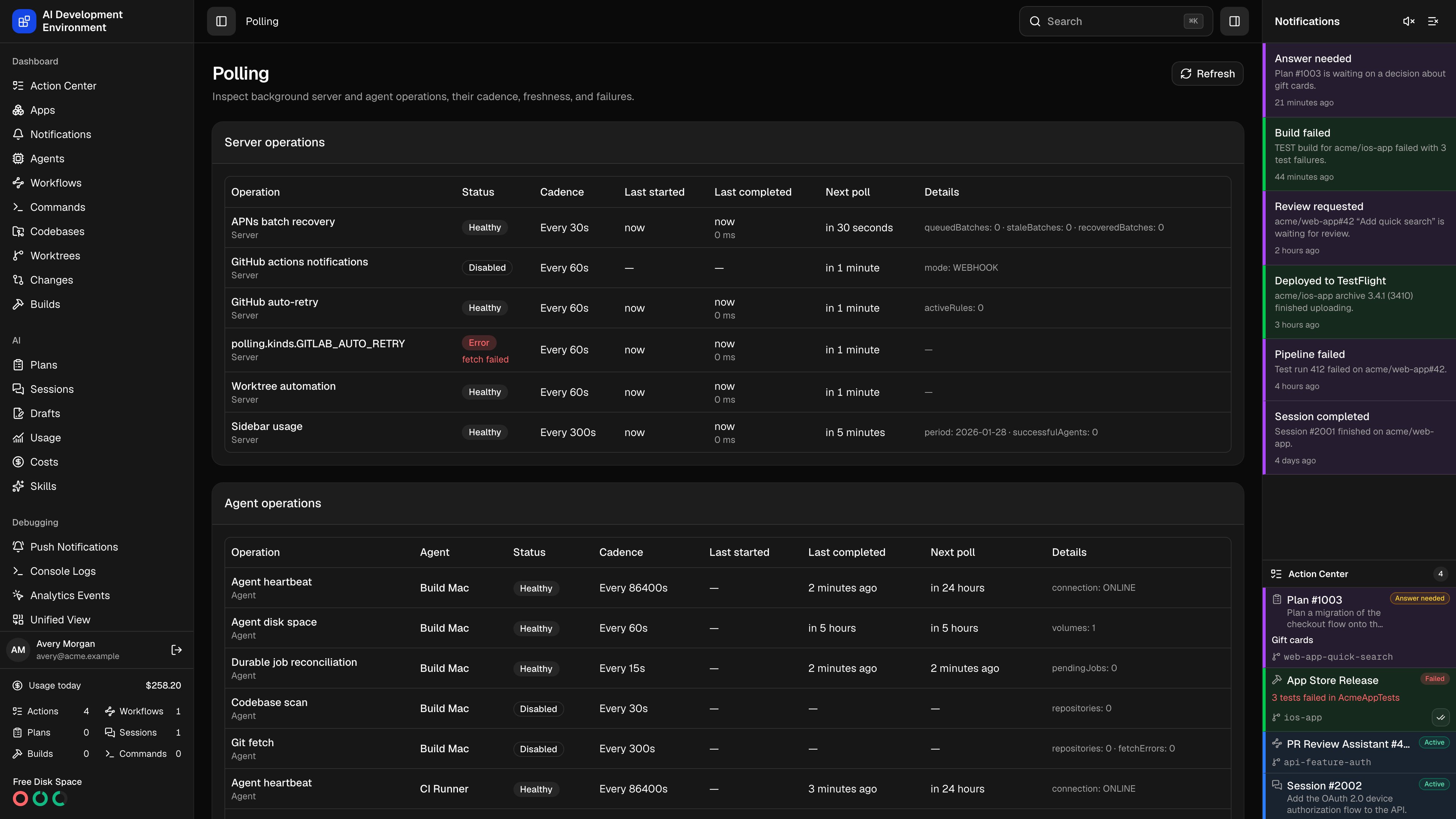This screenshot has height=819, width=1456.
Task: Mute notification sounds icon
Action: (1409, 21)
